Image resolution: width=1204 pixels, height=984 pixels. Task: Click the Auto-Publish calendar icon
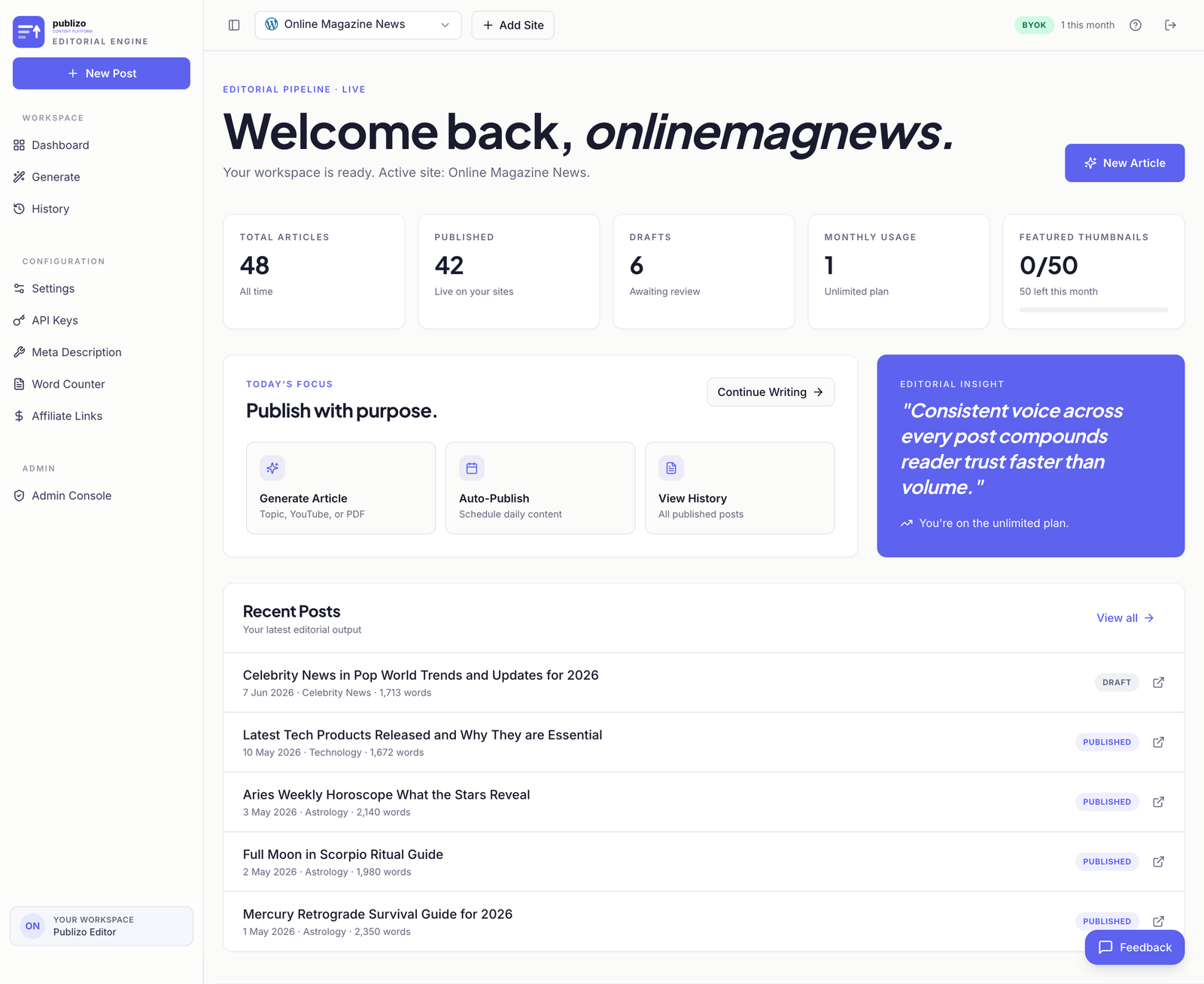[x=472, y=468]
